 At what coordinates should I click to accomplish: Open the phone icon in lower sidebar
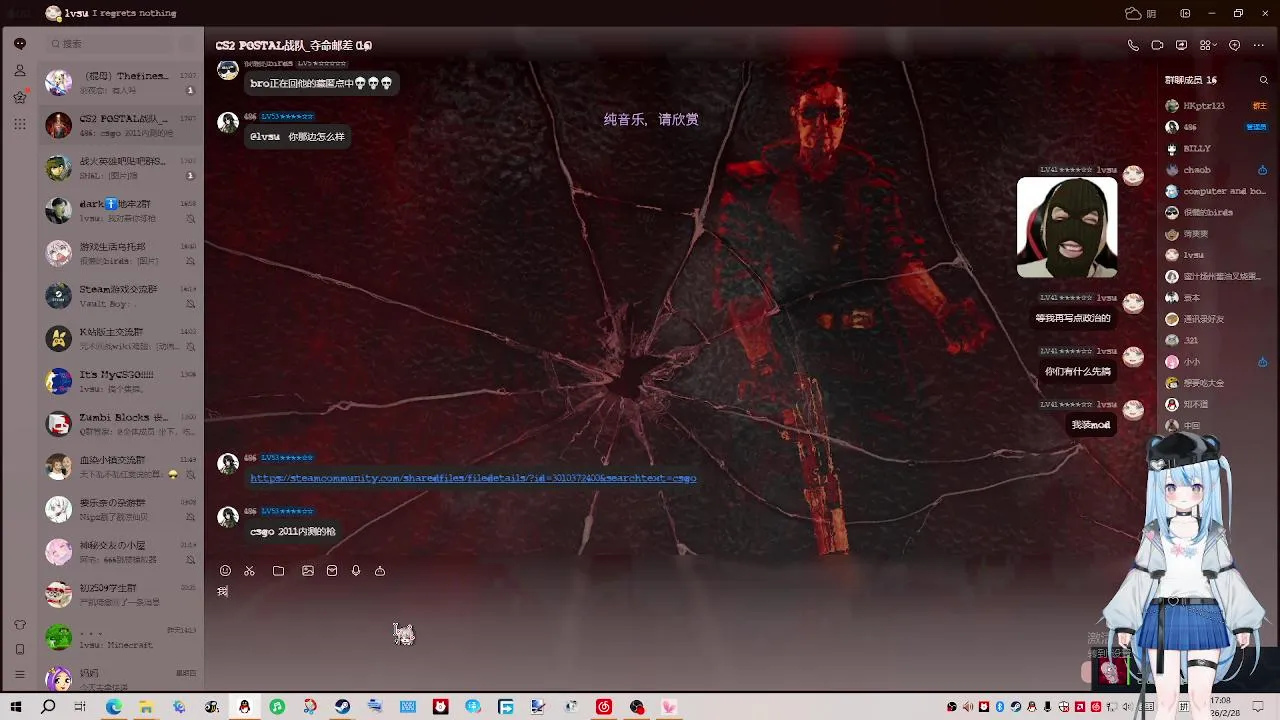coord(19,649)
